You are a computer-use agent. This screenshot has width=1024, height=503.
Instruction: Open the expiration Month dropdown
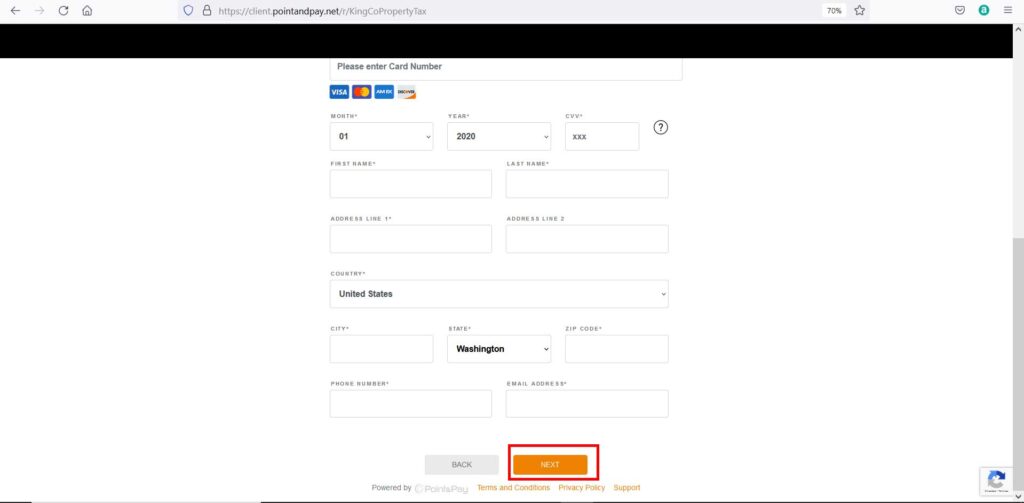[x=382, y=136]
